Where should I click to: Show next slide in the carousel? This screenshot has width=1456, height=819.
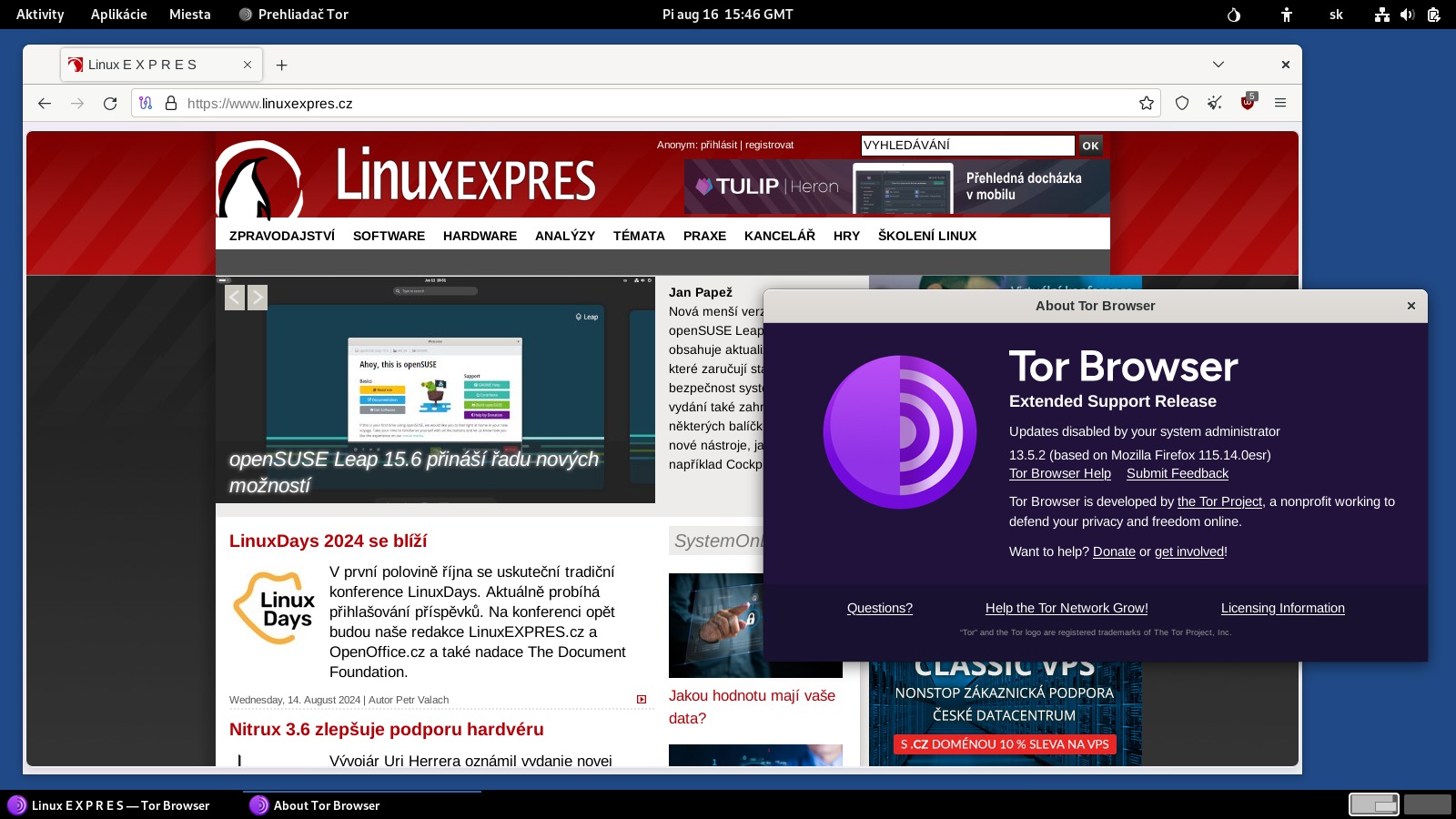[x=258, y=298]
